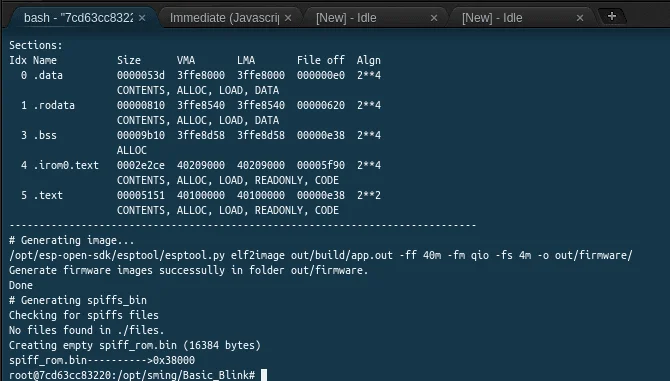Click the File off value '00005f90'
670x381 pixels.
[x=320, y=165]
